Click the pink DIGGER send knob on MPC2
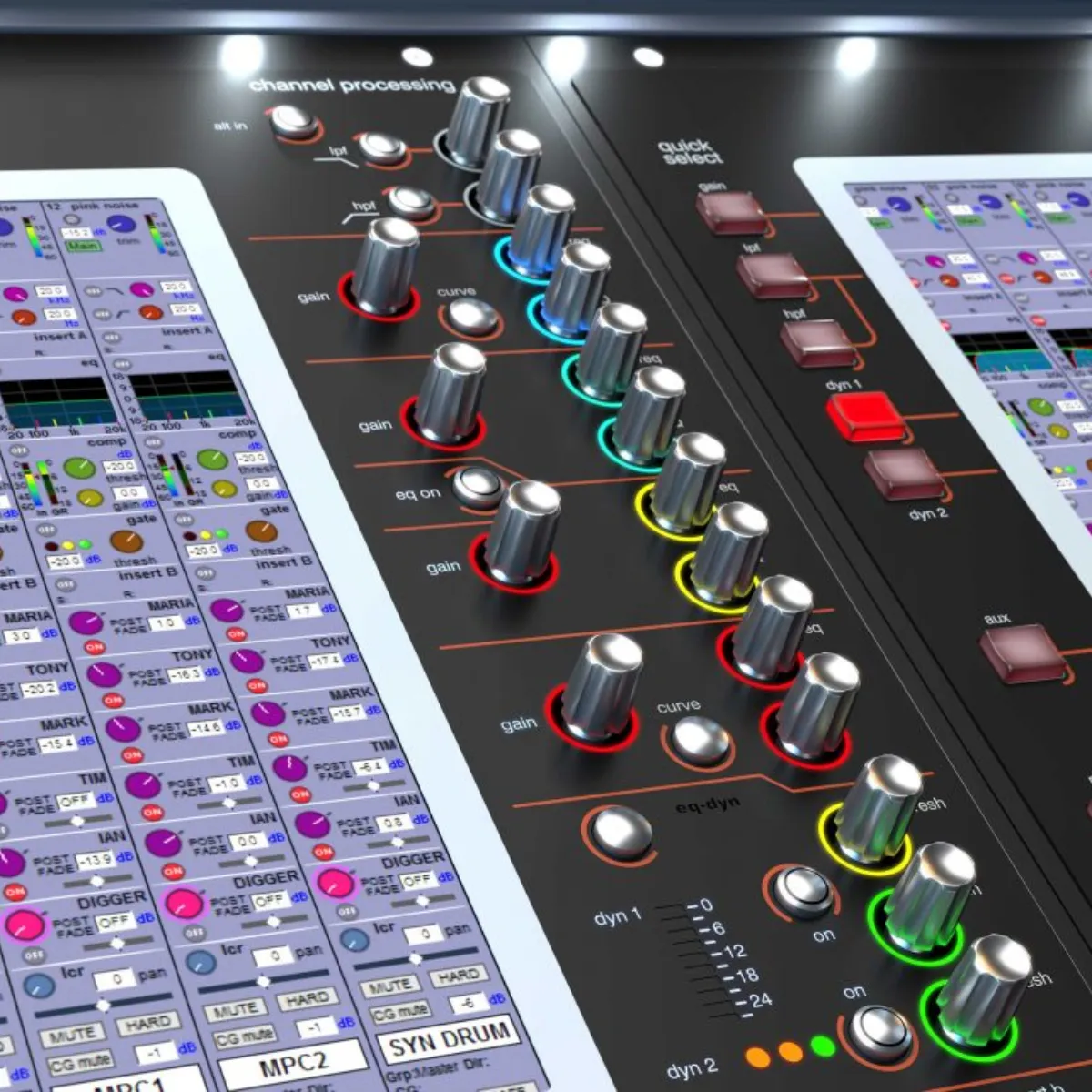The image size is (1092, 1092). [x=185, y=904]
